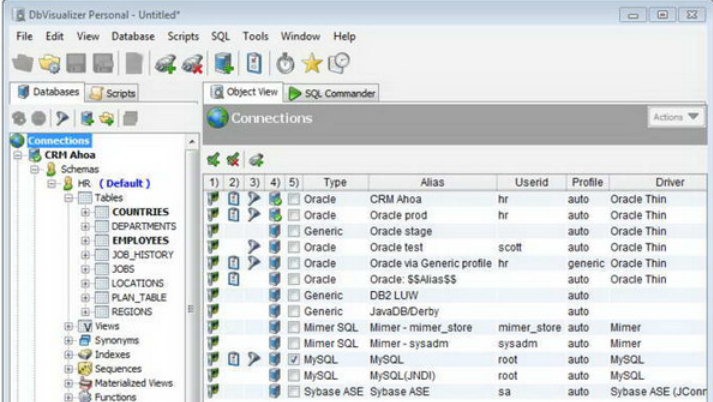Viewport: 713px width, 402px height.
Task: Tick checkbox in Oracle stage row
Action: 294,231
